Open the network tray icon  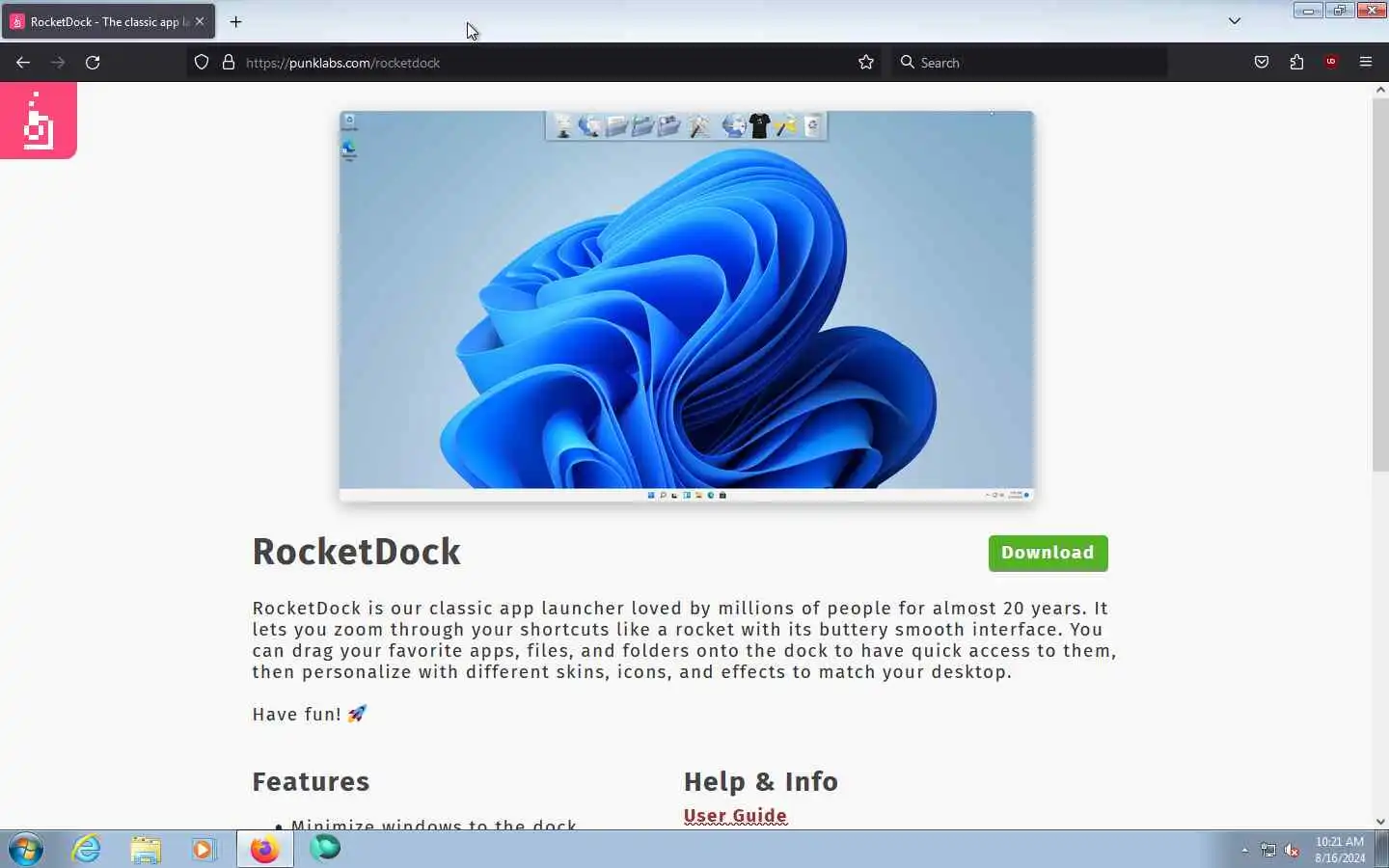(x=1268, y=850)
